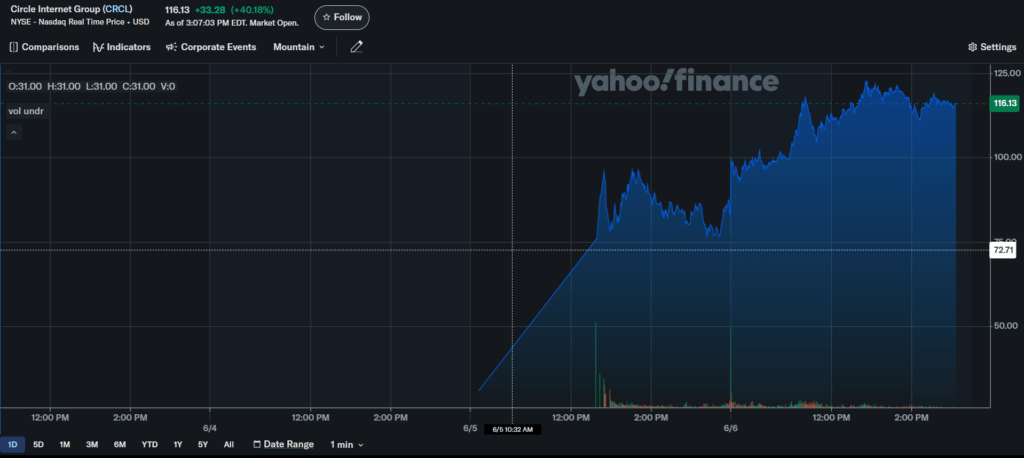Image resolution: width=1024 pixels, height=458 pixels.
Task: Select the pencil drawing tool icon
Action: tap(356, 47)
